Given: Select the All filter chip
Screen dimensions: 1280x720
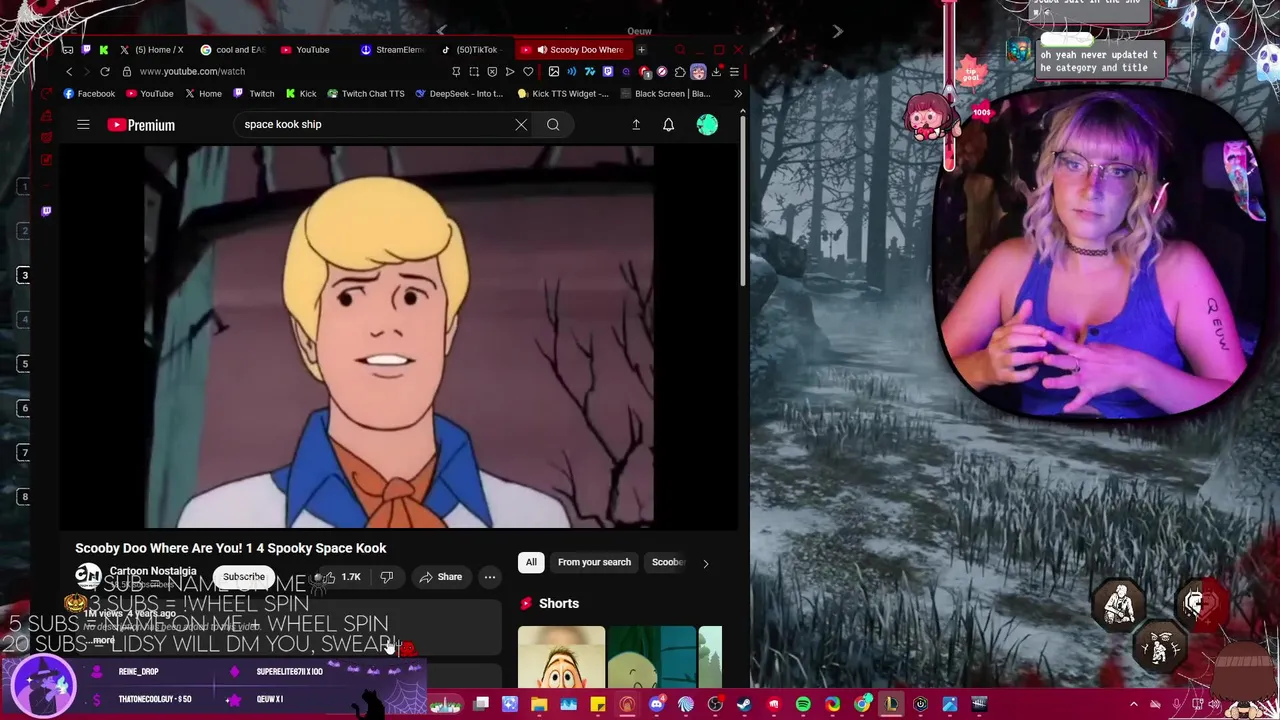Looking at the screenshot, I should click(531, 562).
